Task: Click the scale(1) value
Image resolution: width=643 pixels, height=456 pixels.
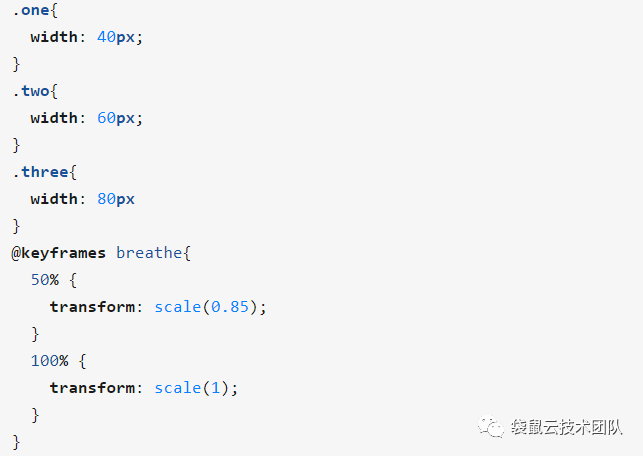Action: tap(192, 388)
